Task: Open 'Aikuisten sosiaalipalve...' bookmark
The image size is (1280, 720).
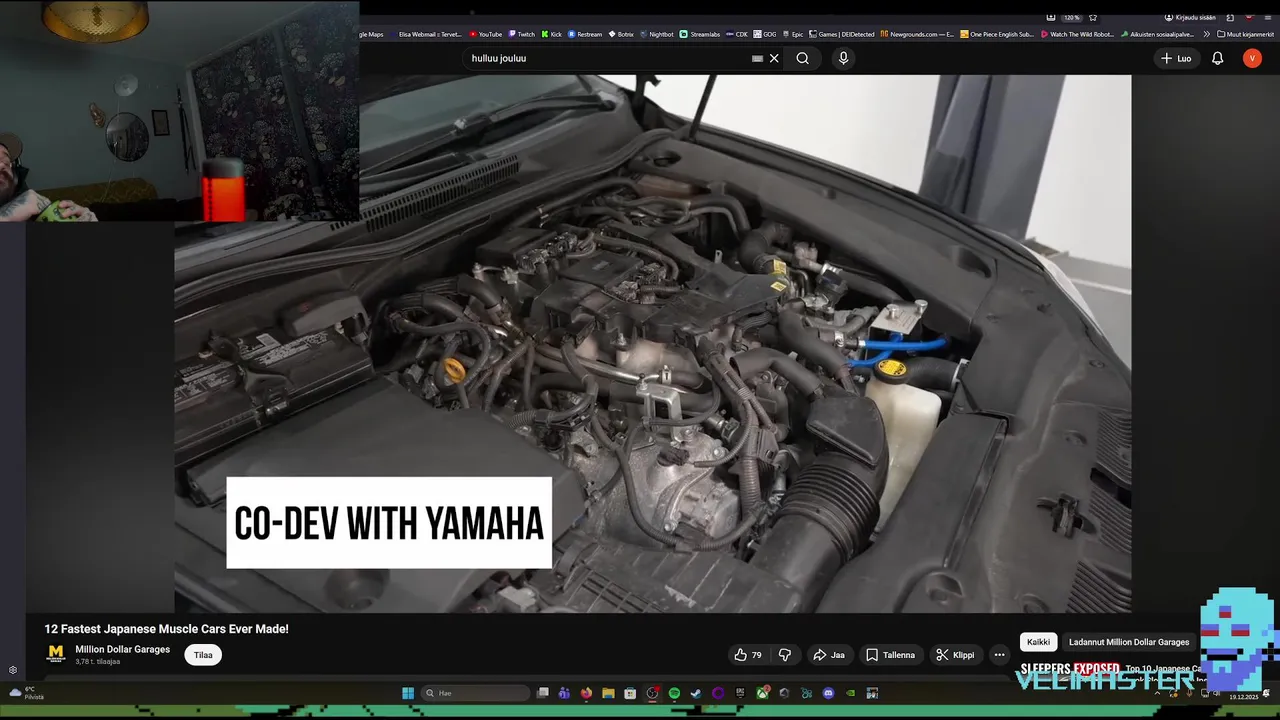Action: click(x=1157, y=34)
